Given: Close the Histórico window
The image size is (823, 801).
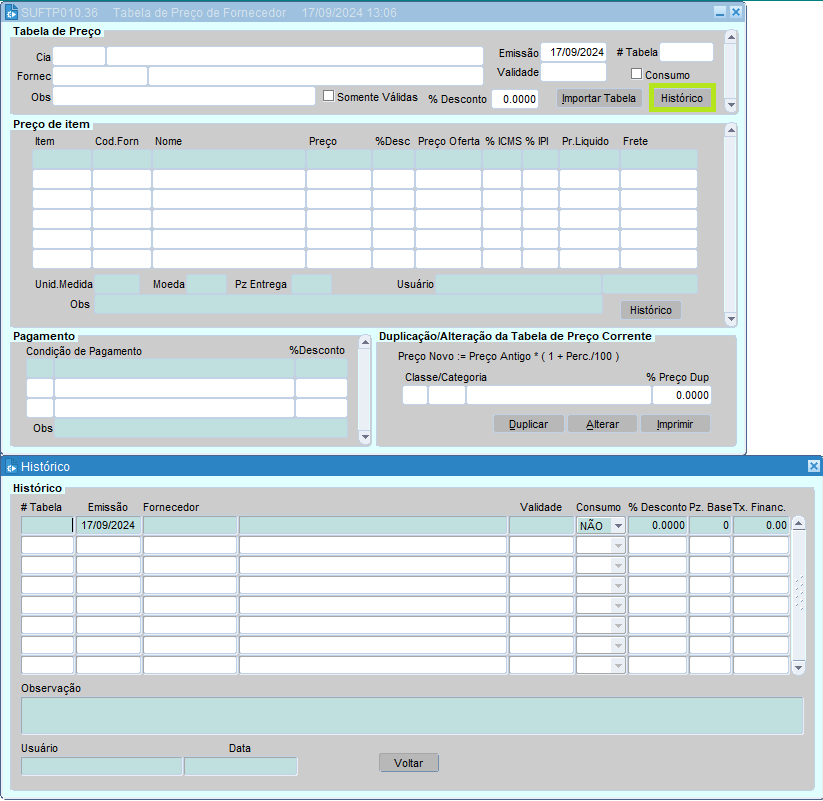Looking at the screenshot, I should point(813,466).
